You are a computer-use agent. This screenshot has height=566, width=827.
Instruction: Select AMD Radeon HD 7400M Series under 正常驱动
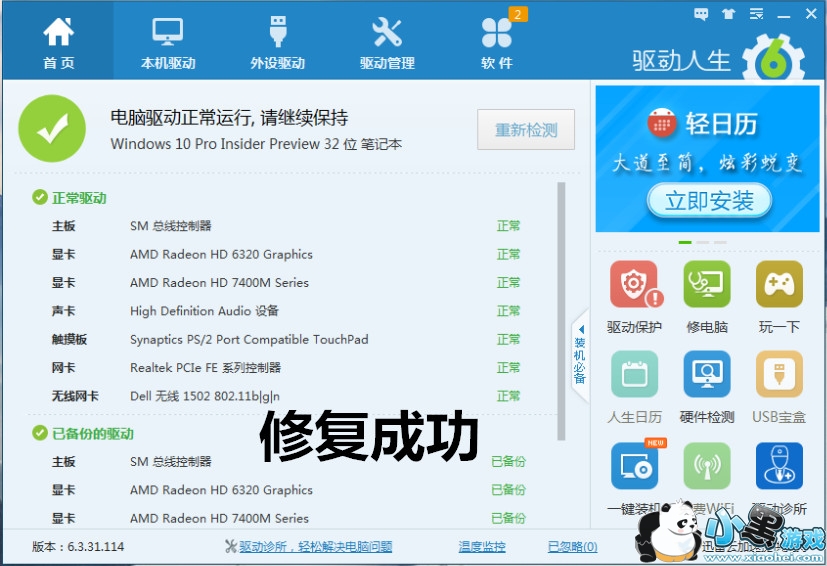[x=219, y=283]
